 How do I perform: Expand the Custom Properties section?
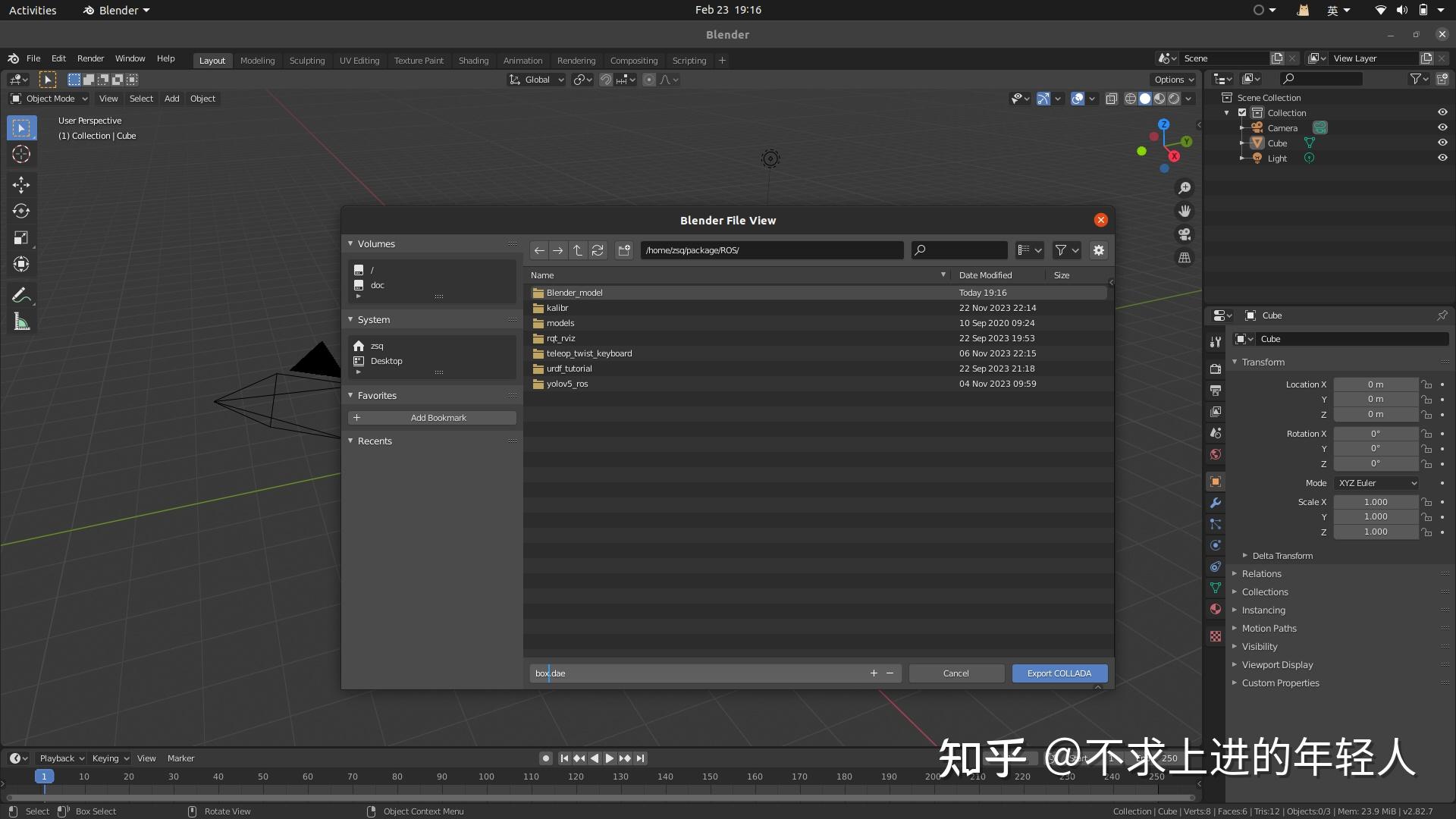click(x=1280, y=682)
